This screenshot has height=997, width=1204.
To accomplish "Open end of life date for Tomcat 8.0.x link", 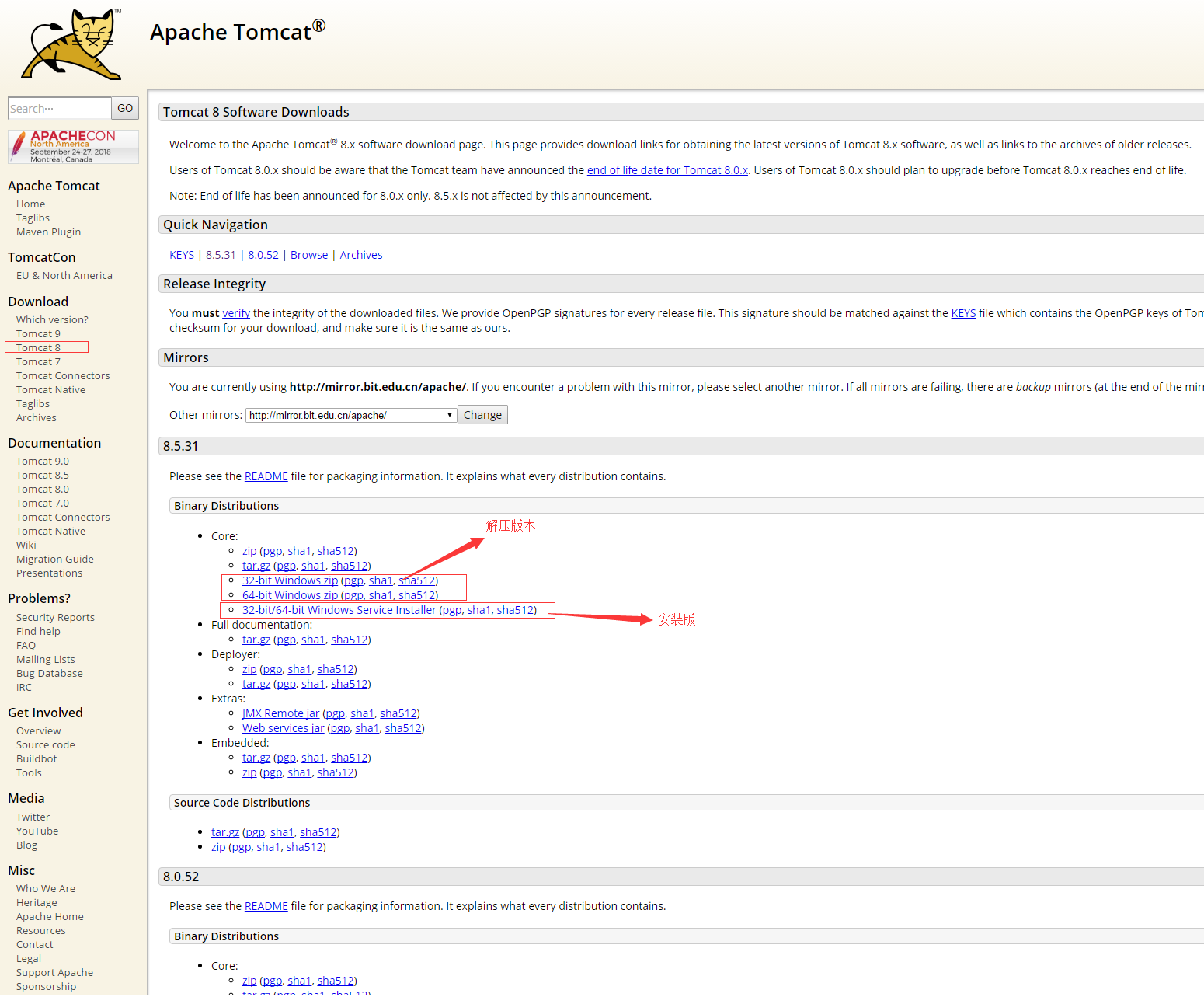I will (667, 170).
